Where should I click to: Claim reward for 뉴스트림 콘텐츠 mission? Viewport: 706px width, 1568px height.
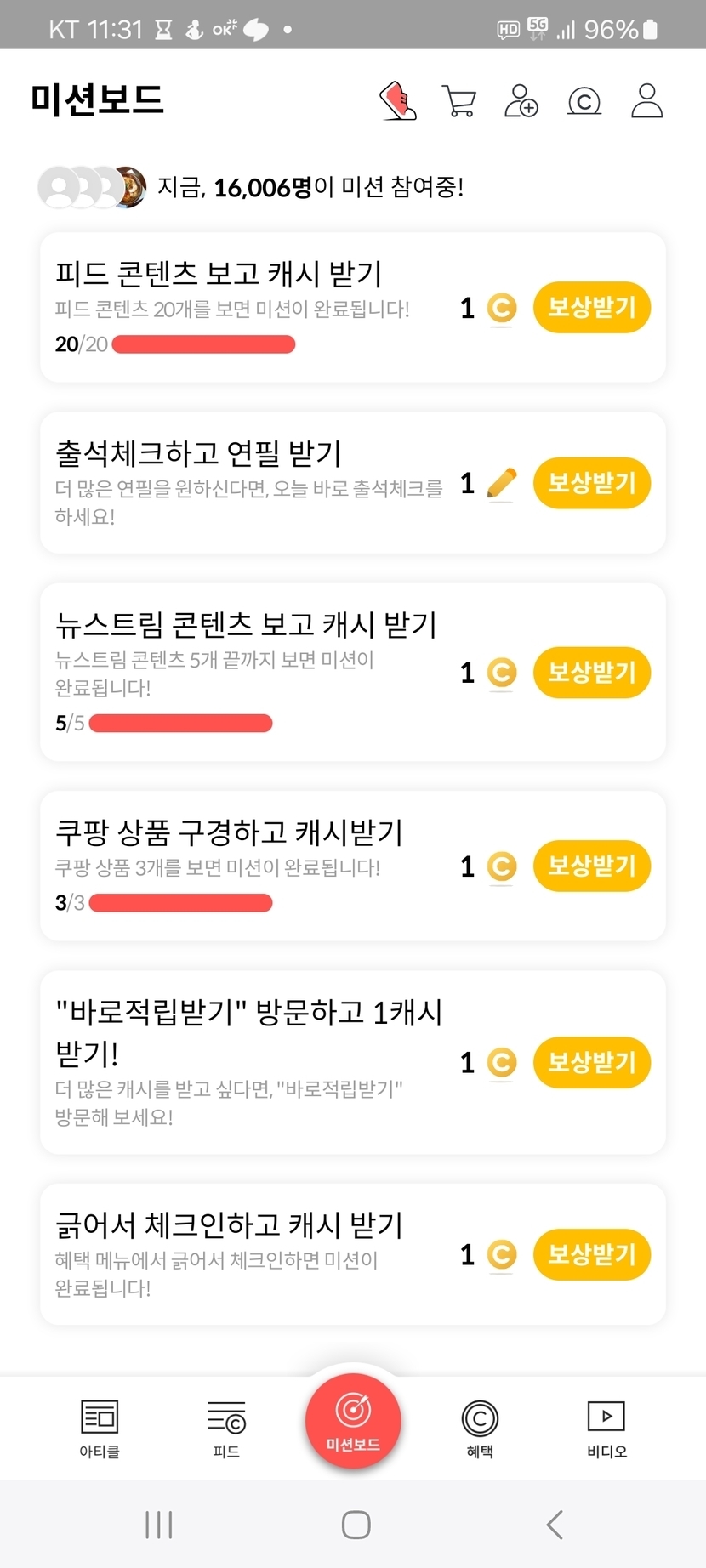point(592,673)
